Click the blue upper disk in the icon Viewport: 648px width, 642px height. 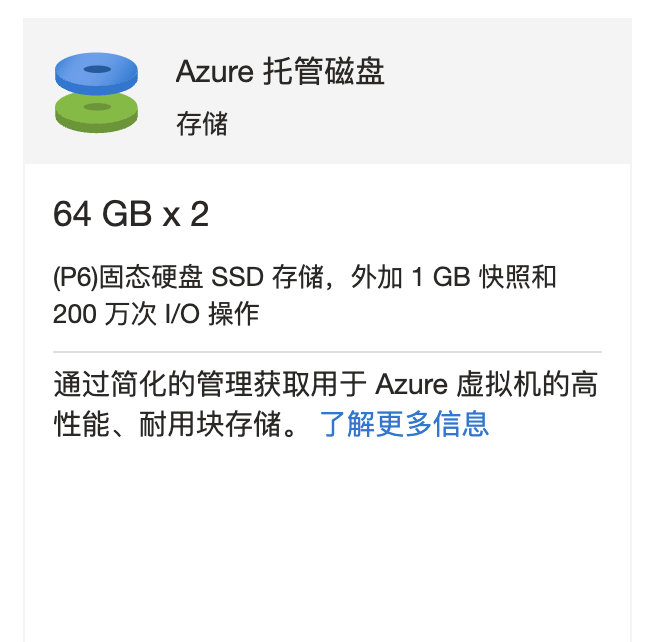point(96,71)
